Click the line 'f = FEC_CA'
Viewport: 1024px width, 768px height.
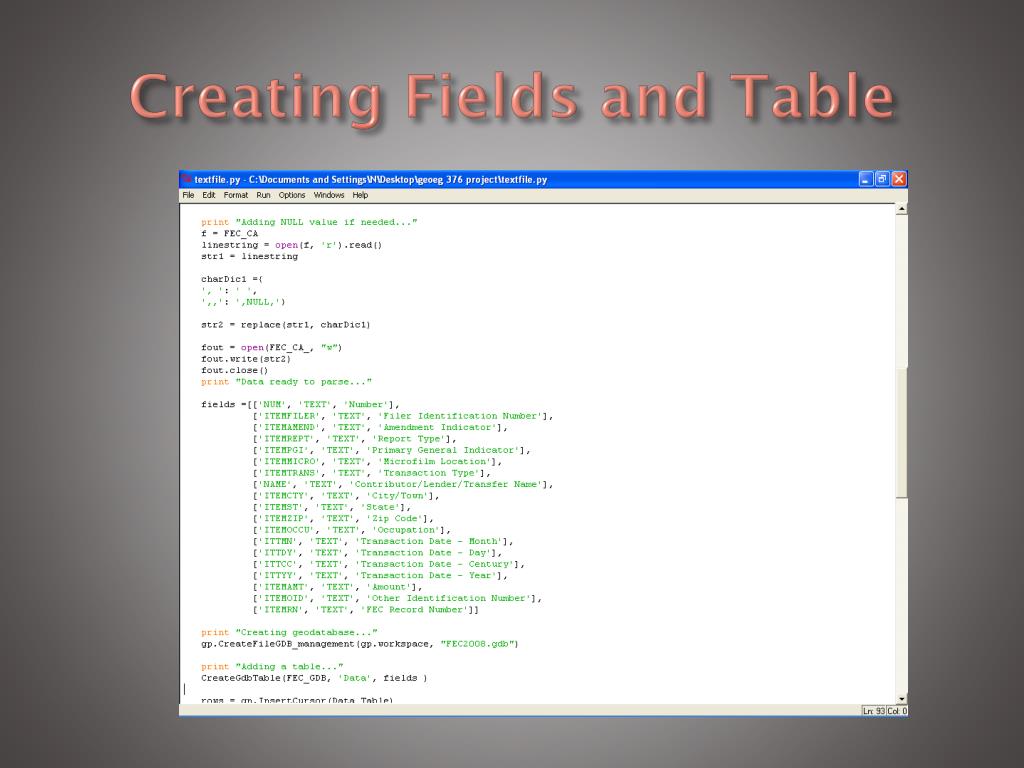tap(229, 234)
